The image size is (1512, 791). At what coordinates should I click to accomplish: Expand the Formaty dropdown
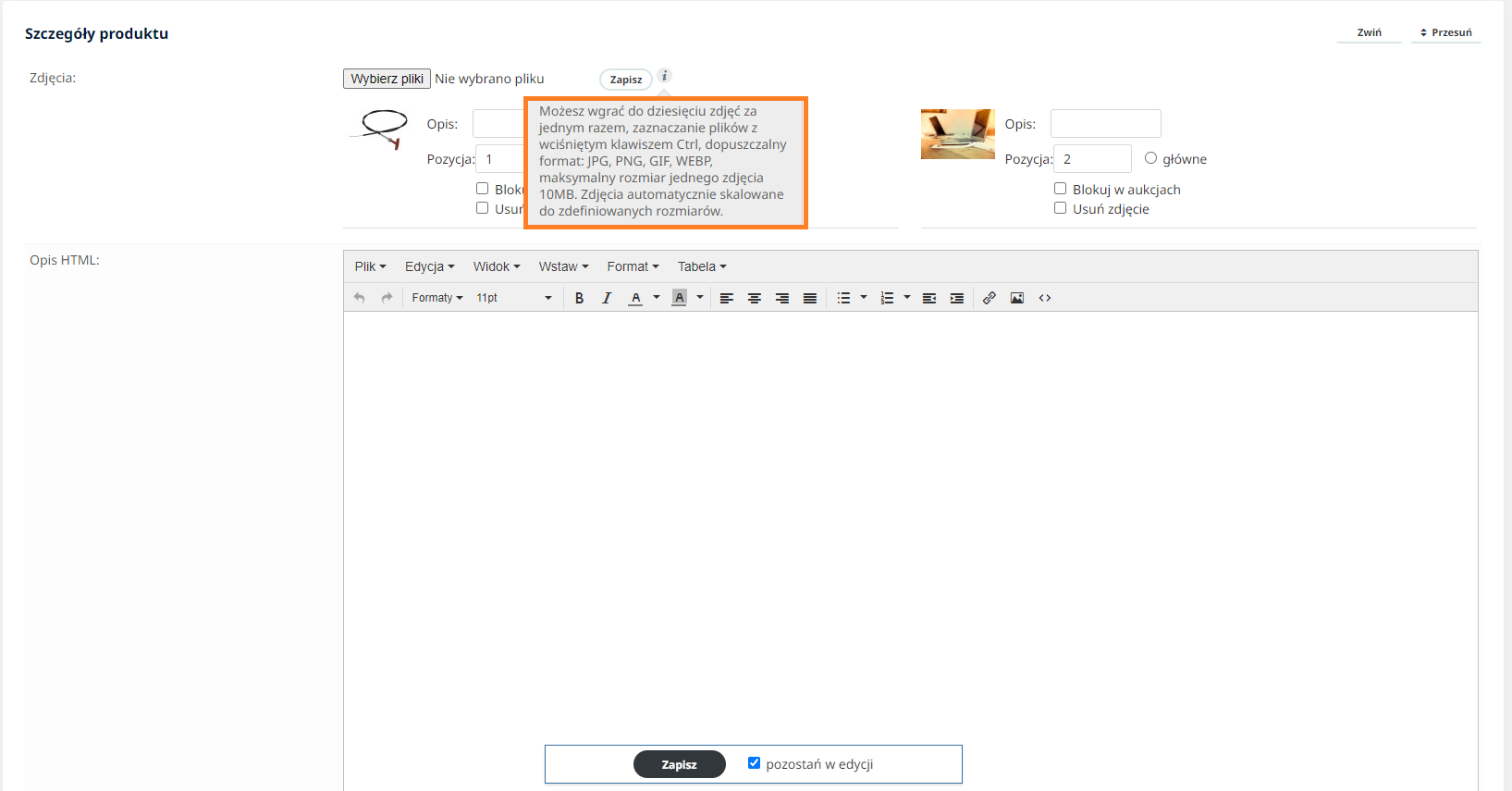pos(436,298)
